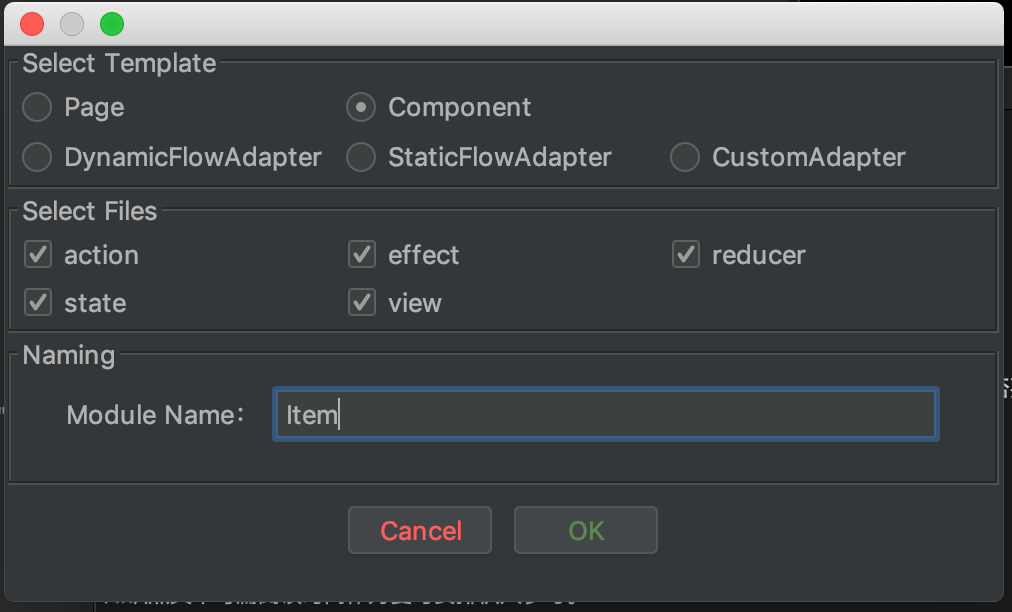This screenshot has height=612, width=1012.
Task: Pick the StaticFlowAdapter radio button
Action: [361, 157]
